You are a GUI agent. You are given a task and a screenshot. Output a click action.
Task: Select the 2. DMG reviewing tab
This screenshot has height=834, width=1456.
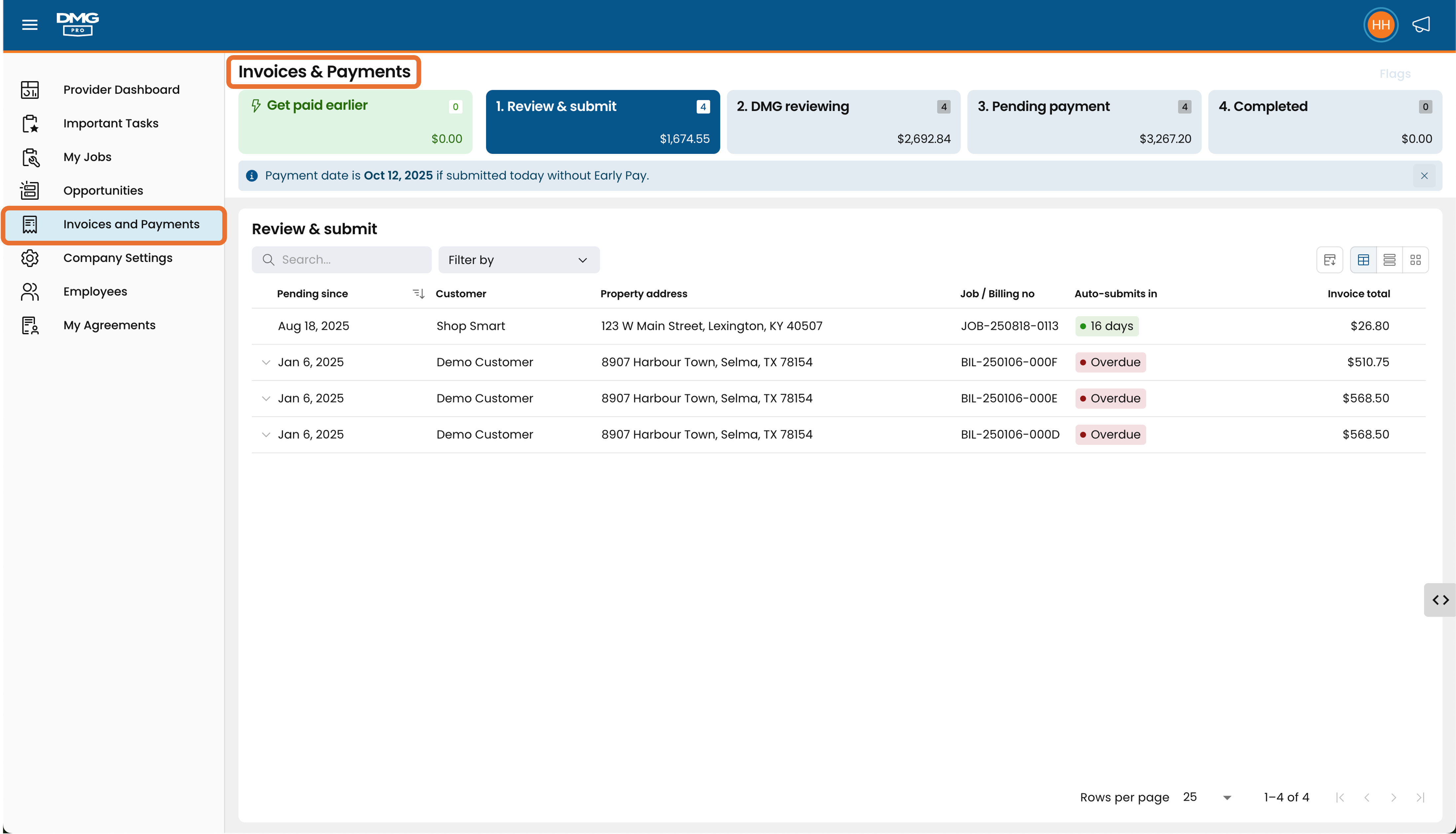pos(843,122)
